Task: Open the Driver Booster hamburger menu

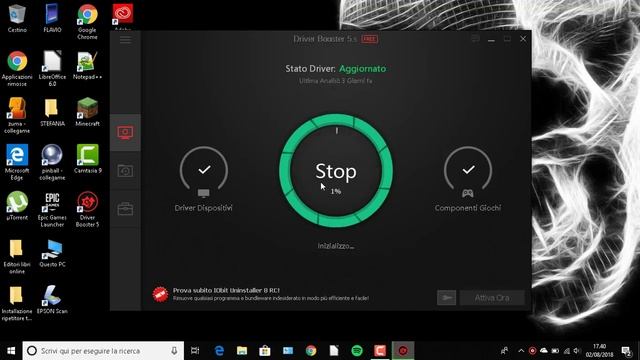Action: tap(125, 40)
